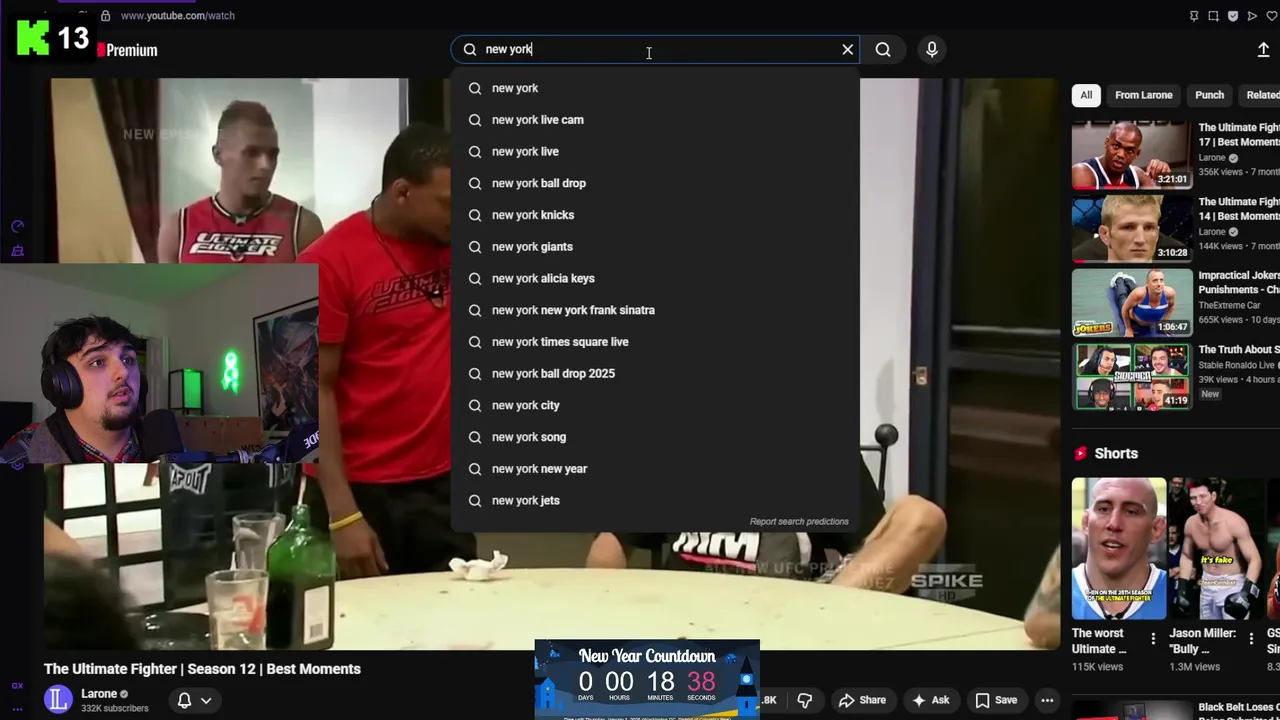Image resolution: width=1280 pixels, height=720 pixels.
Task: Start voice search with microphone icon
Action: pos(932,49)
